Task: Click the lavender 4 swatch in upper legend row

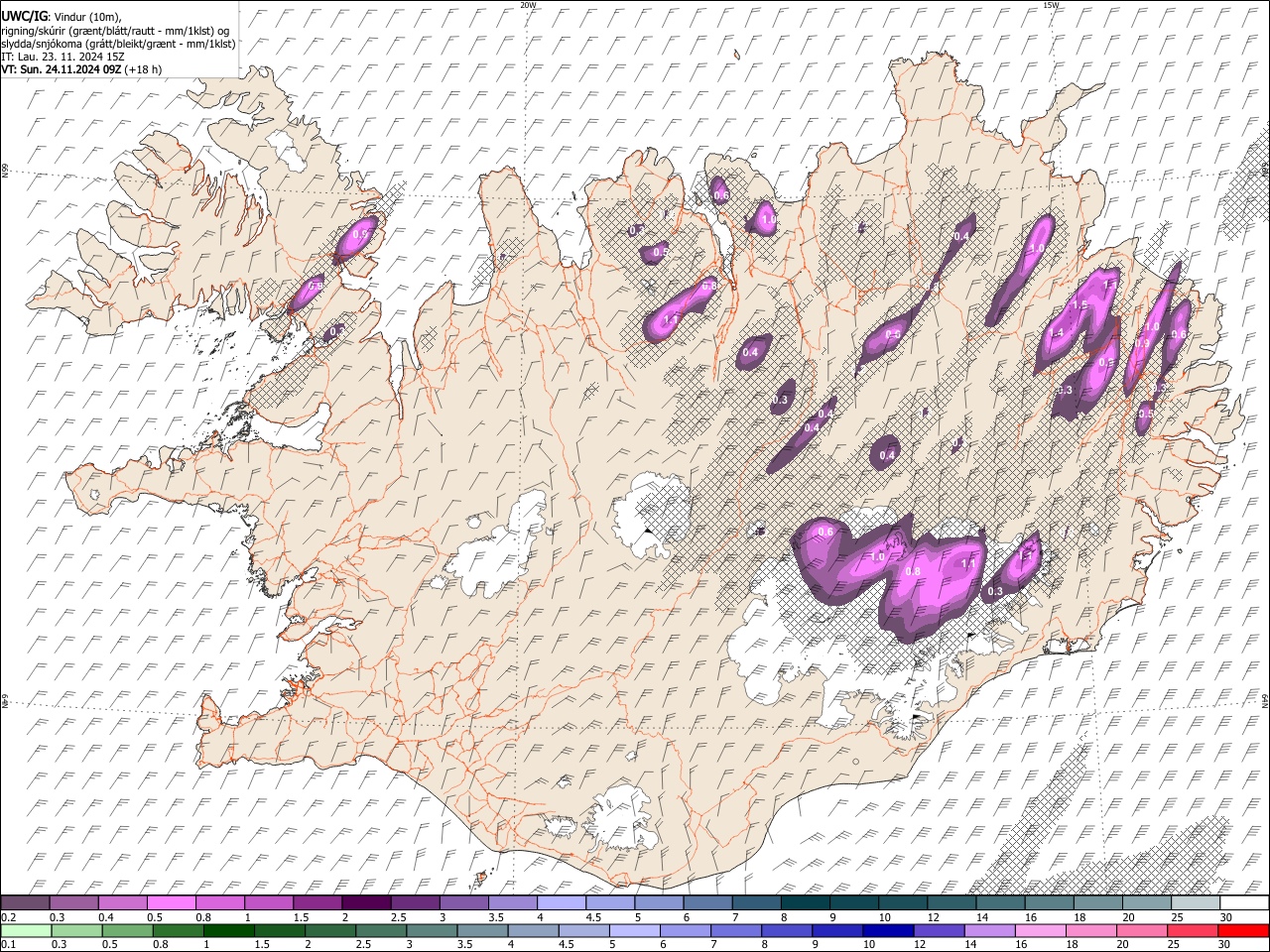Action: [x=562, y=903]
